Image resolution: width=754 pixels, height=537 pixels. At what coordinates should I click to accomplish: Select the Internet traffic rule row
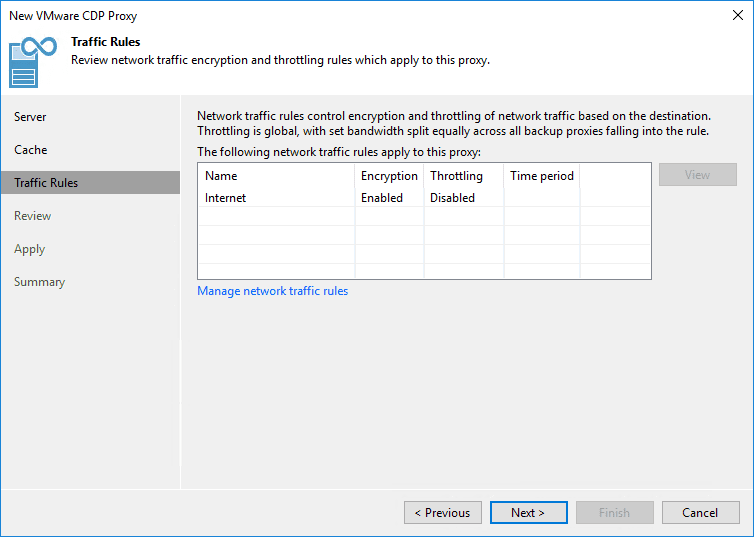226,198
